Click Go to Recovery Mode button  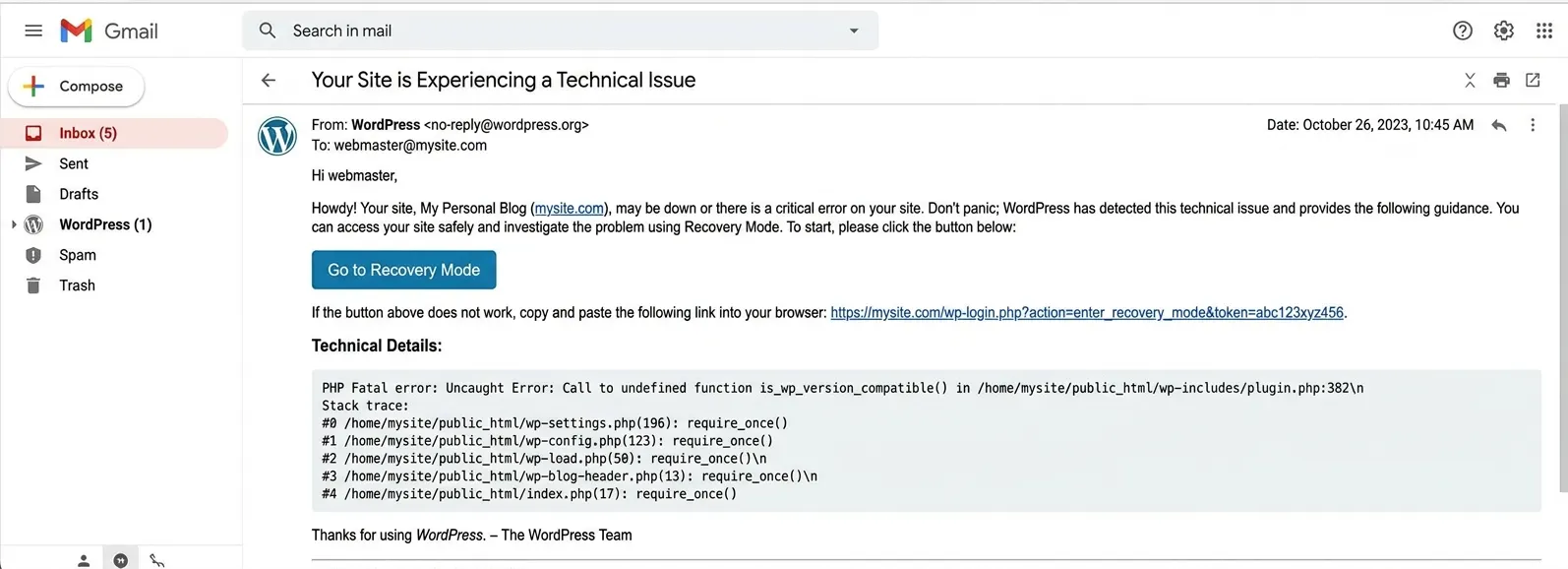(403, 270)
